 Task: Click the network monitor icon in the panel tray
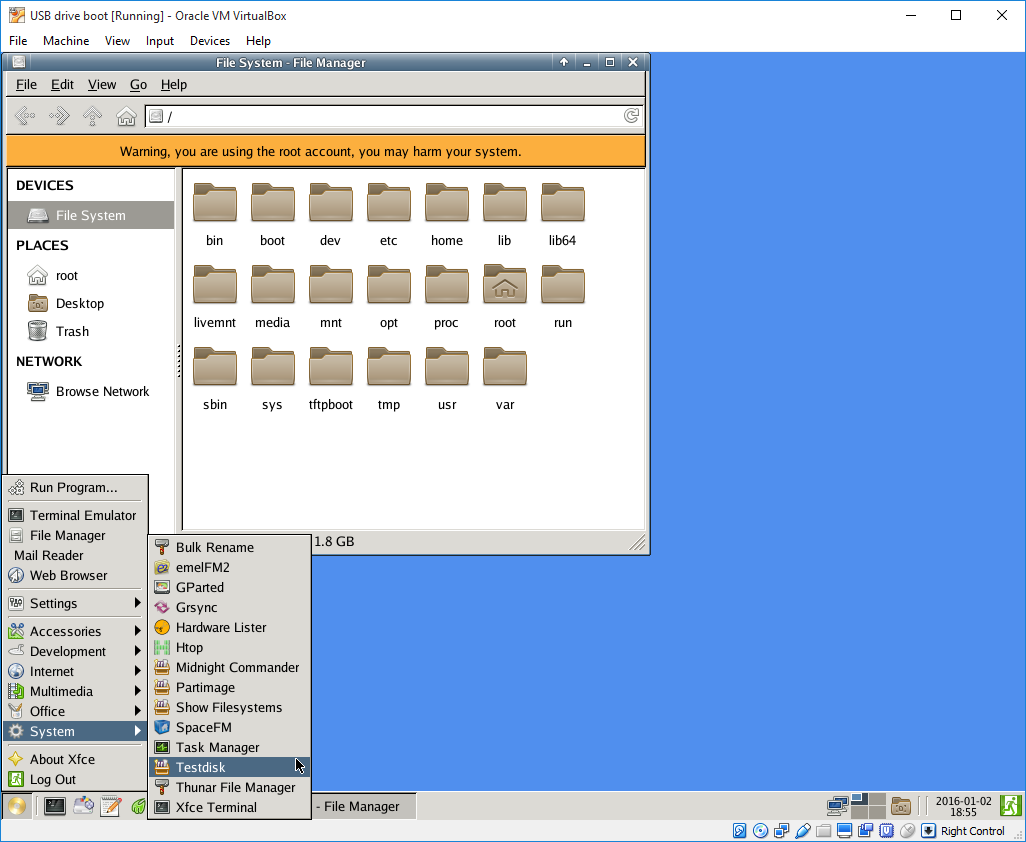coord(838,806)
